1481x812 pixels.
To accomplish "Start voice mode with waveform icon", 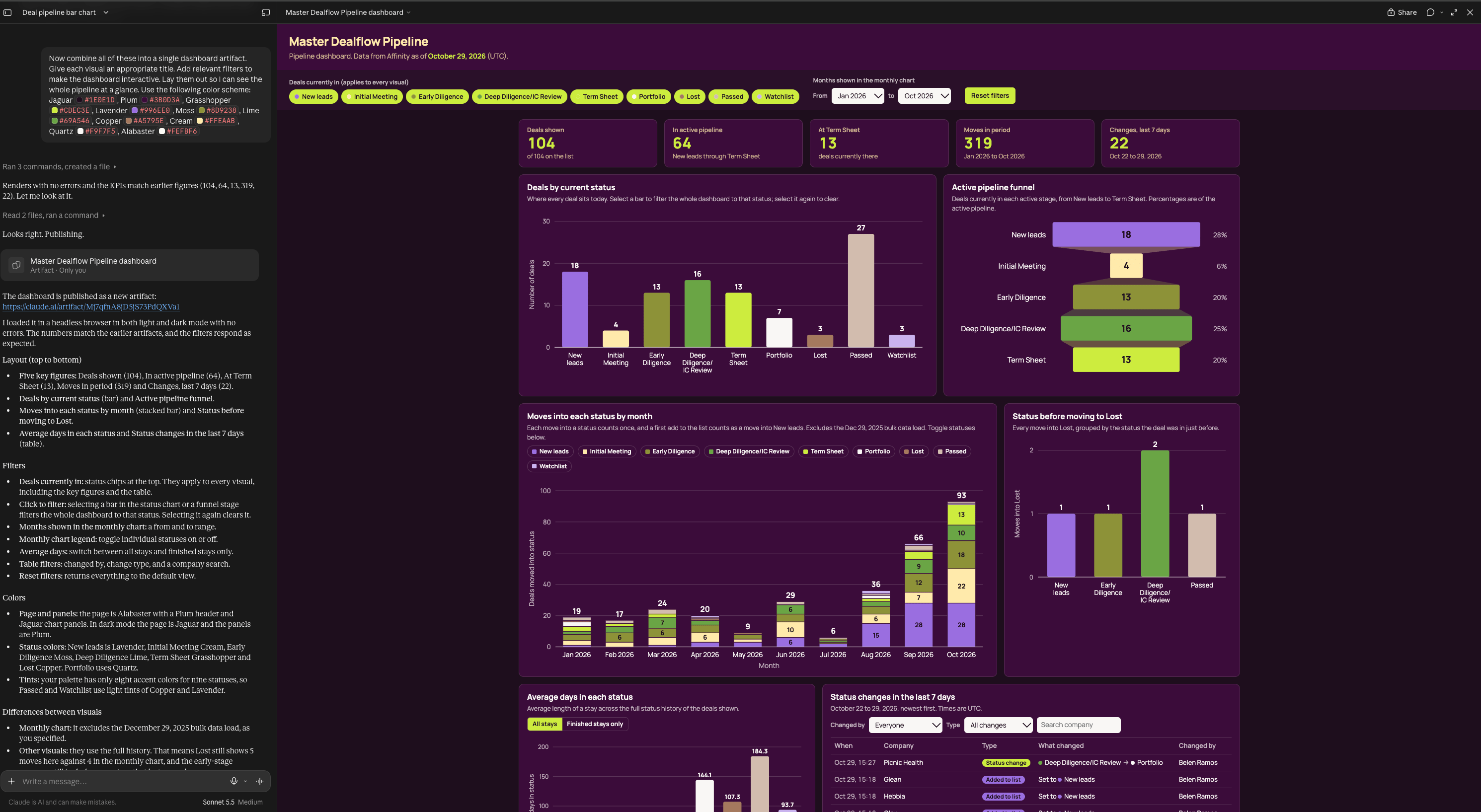I will coord(260,781).
